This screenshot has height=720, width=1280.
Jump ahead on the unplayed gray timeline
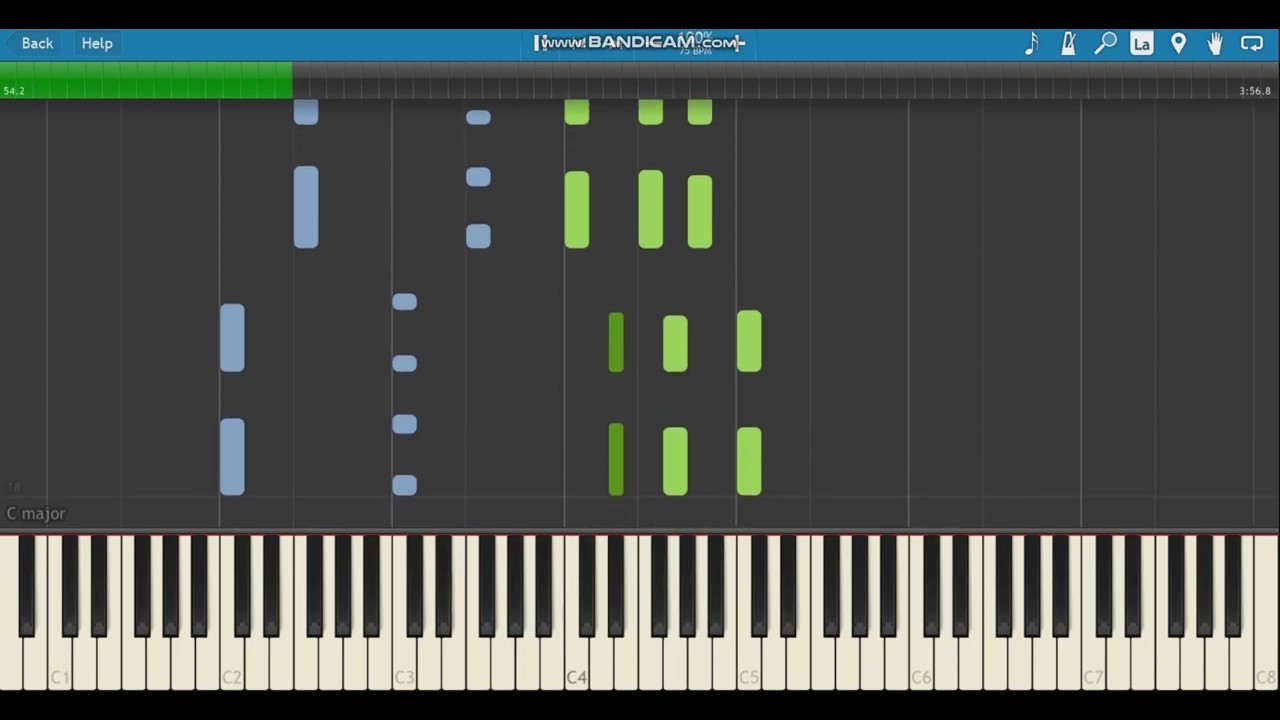coord(785,80)
